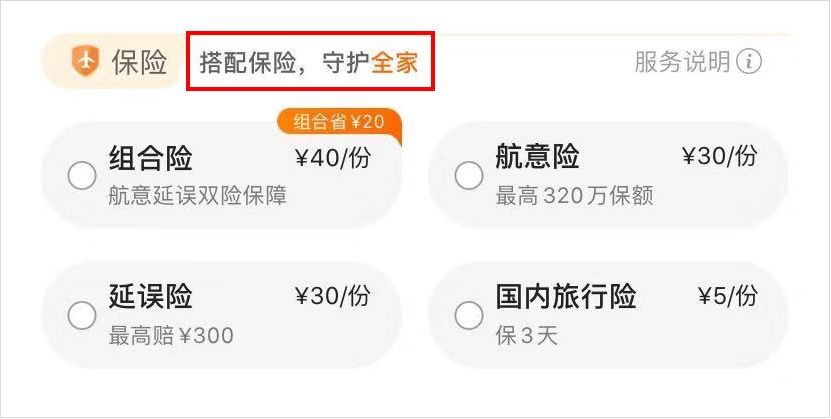Open the 服务说明 link
Image resolution: width=831 pixels, height=419 pixels.
(683, 62)
